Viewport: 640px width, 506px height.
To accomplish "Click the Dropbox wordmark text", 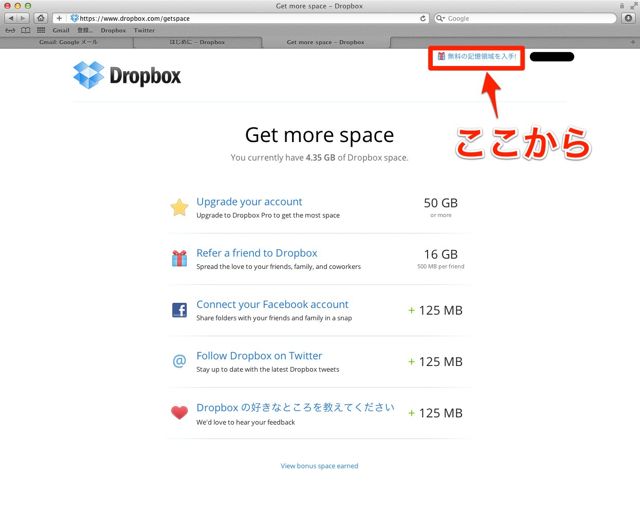I will [x=145, y=76].
